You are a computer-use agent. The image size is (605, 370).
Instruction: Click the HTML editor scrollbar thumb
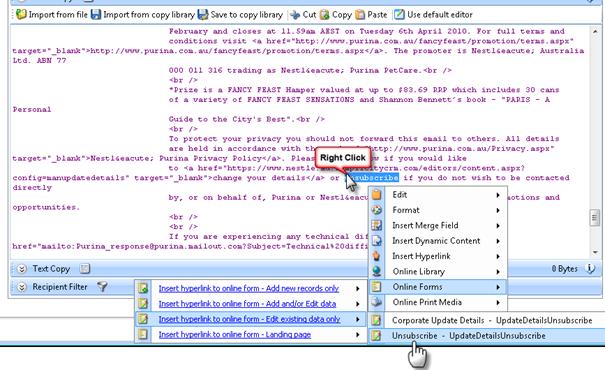click(595, 218)
